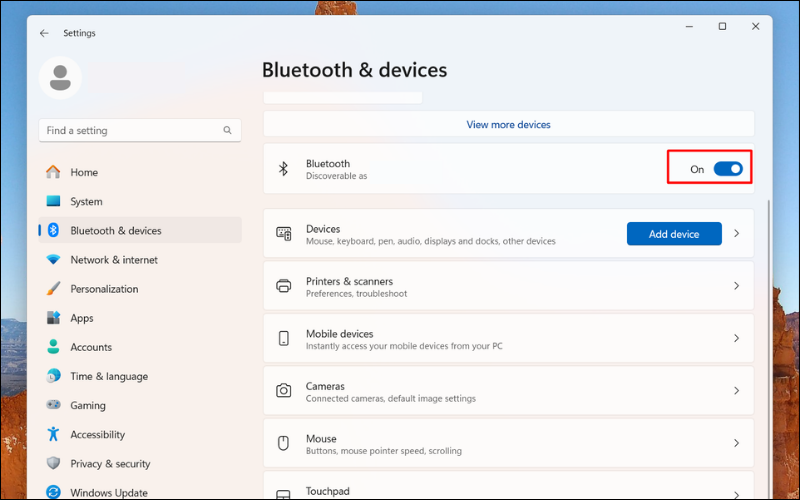This screenshot has height=500, width=800.
Task: Click the System monitor icon
Action: [53, 201]
